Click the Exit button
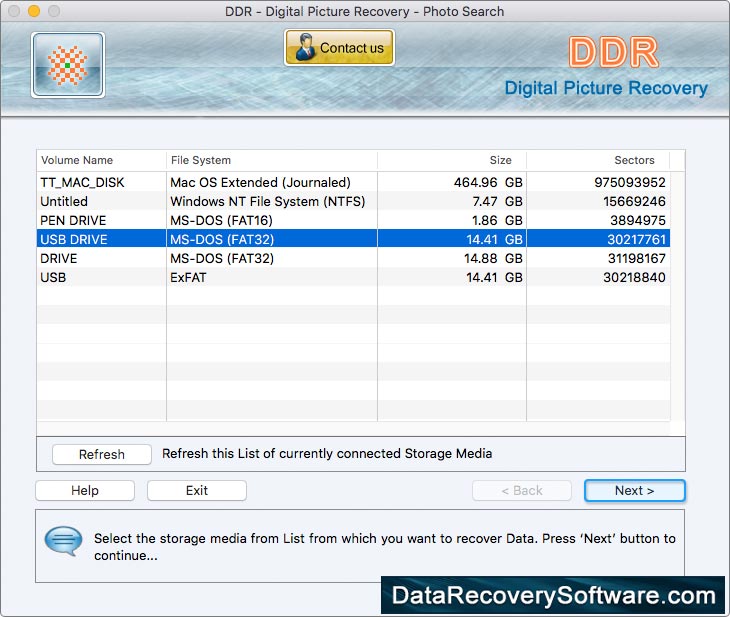730x617 pixels. [x=196, y=490]
